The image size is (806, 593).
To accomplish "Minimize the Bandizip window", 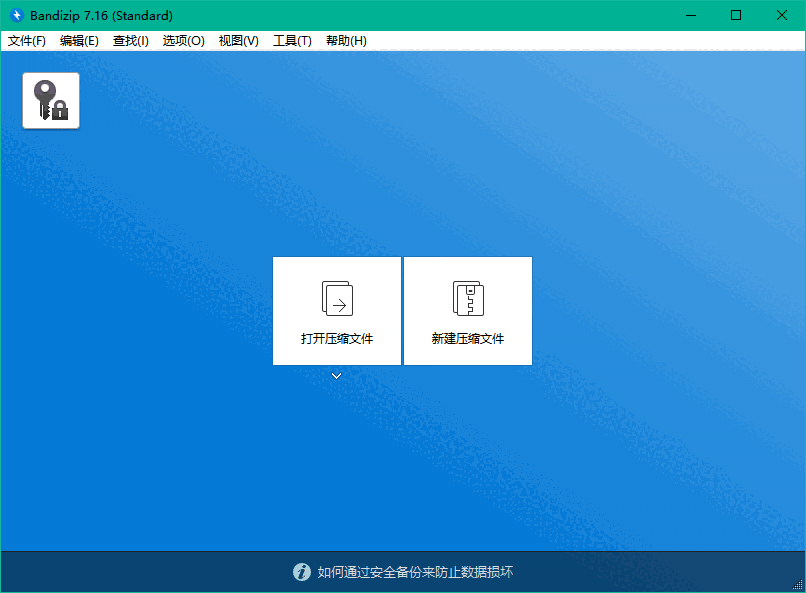I will 691,15.
